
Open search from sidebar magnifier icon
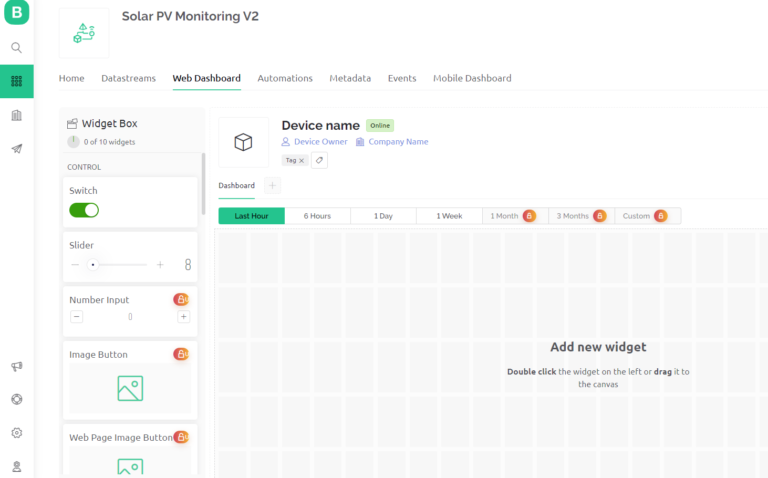pyautogui.click(x=17, y=48)
